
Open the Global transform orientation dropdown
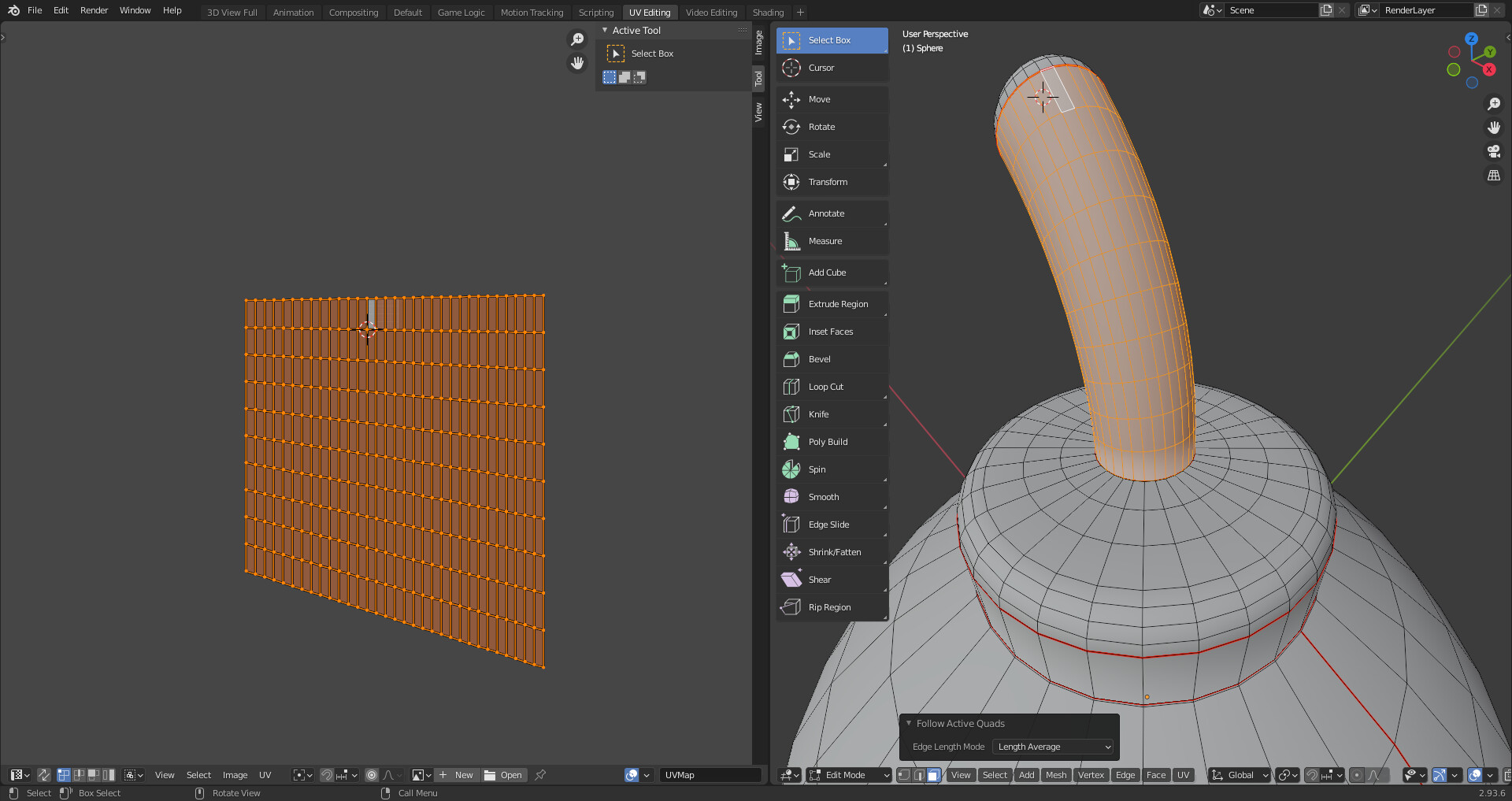[x=1240, y=775]
